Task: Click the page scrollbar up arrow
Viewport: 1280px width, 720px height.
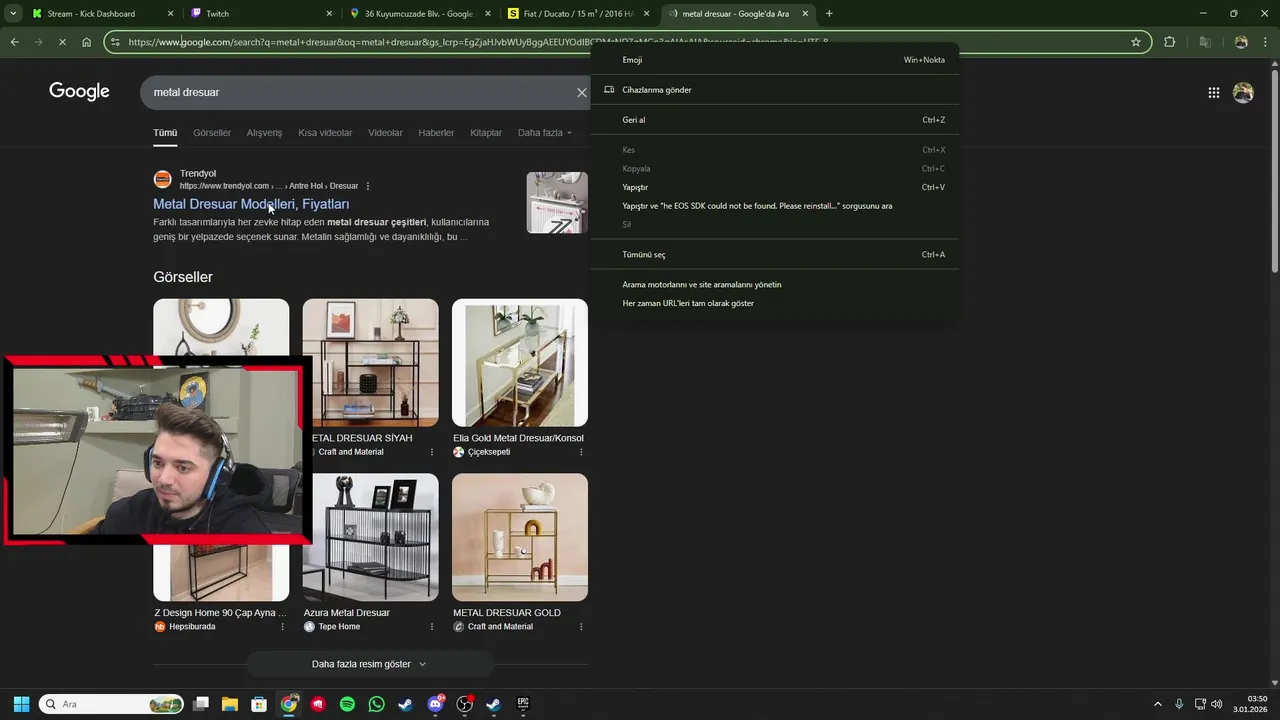Action: pyautogui.click(x=1274, y=65)
